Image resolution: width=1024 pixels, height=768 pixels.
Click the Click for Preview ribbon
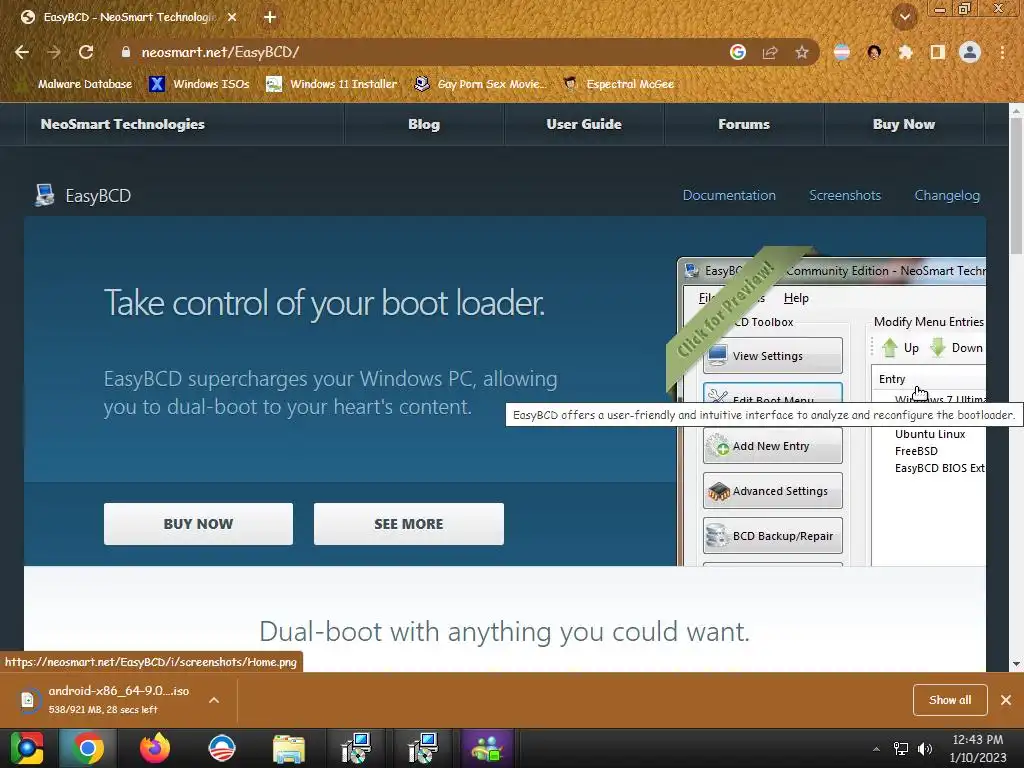pyautogui.click(x=726, y=310)
